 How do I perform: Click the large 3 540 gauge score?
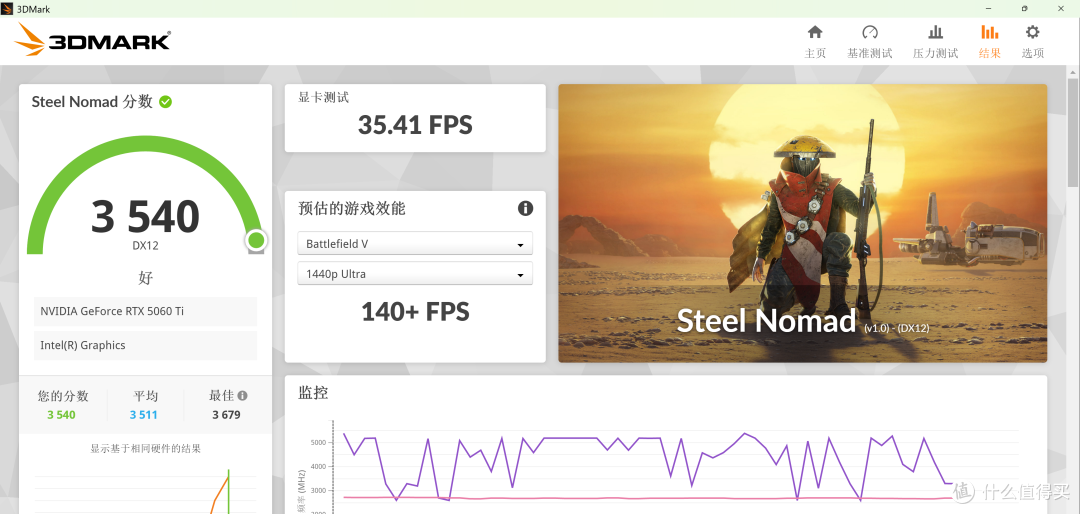[x=145, y=216]
